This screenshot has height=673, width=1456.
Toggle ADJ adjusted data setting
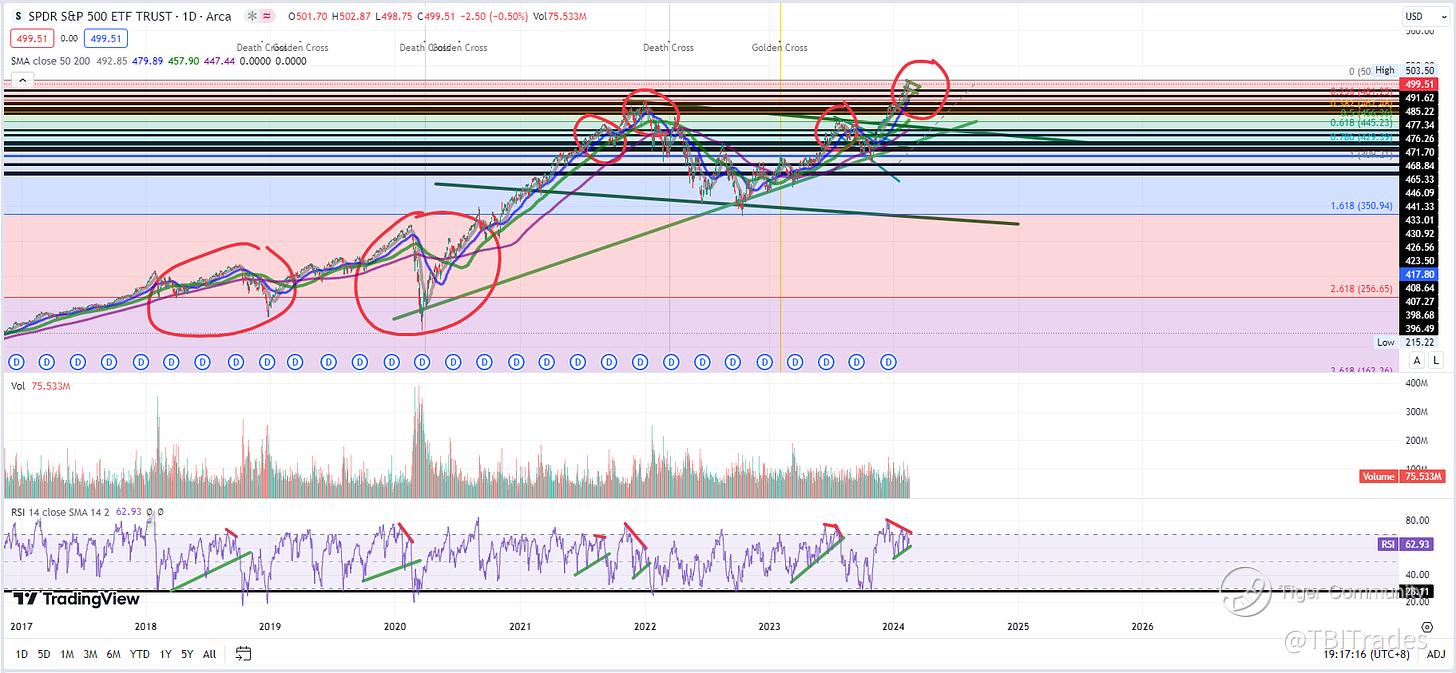[1435, 655]
